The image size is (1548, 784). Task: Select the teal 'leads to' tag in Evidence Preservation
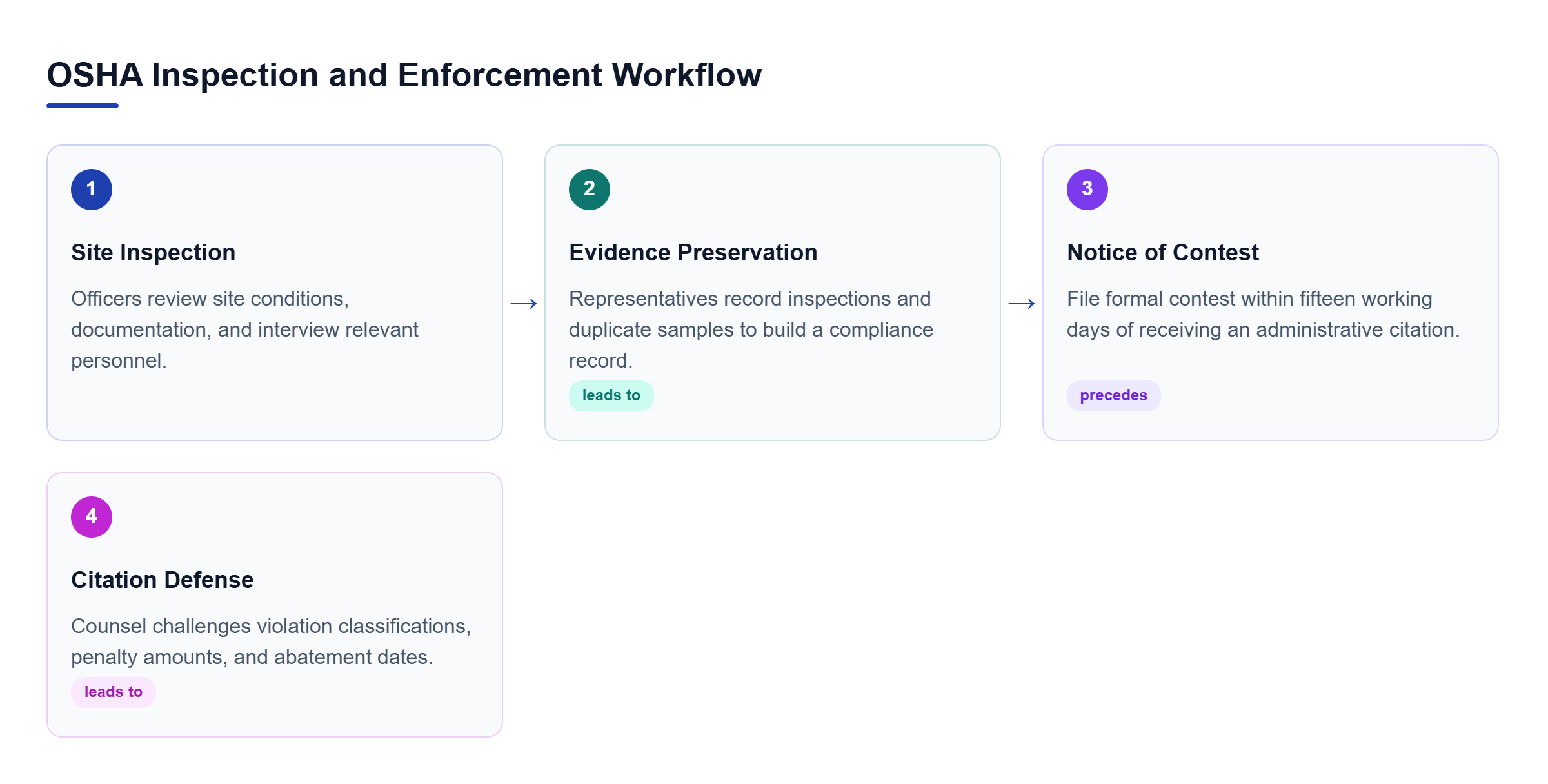pos(611,395)
